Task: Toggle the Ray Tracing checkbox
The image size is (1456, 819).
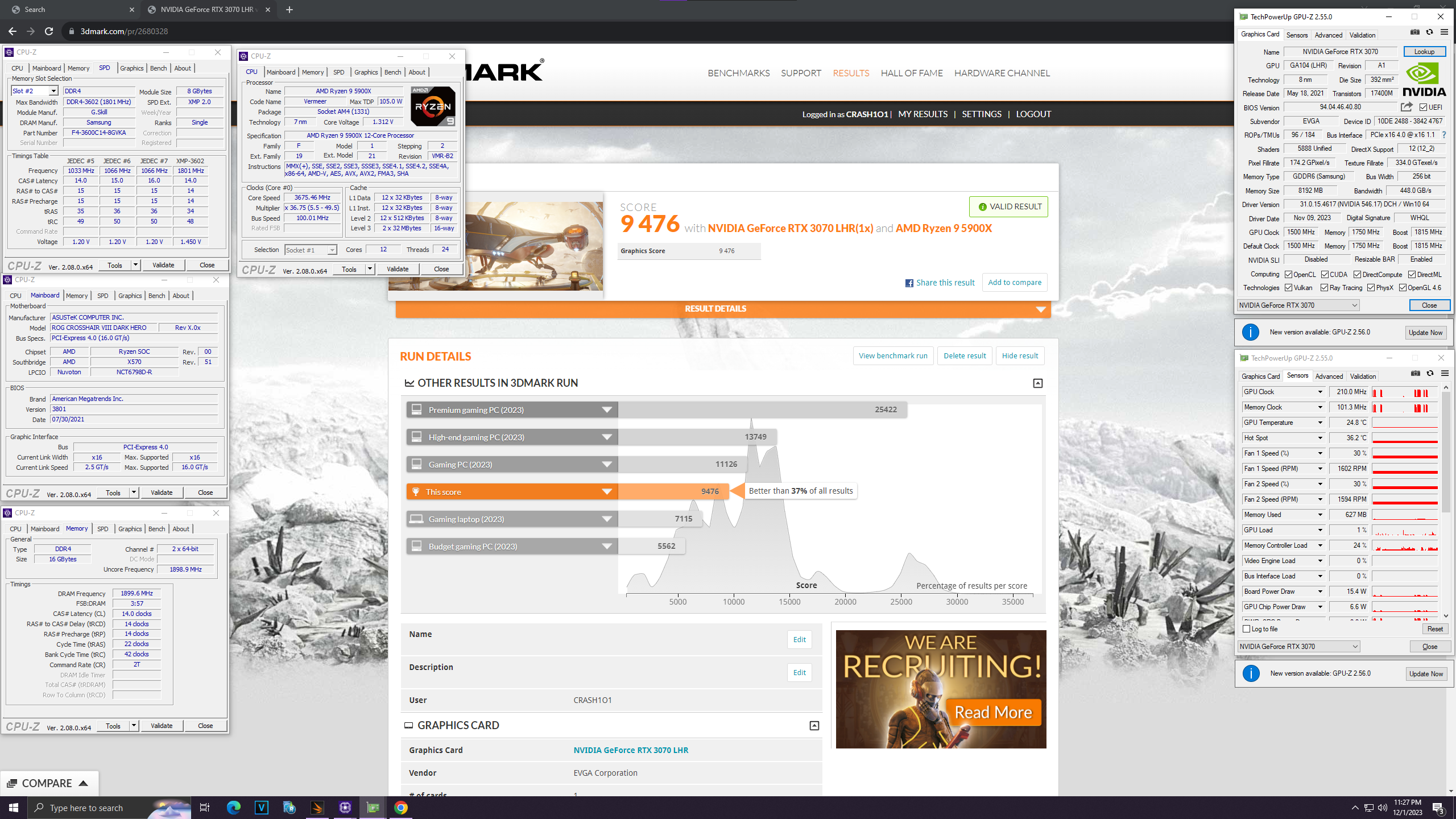Action: [x=1324, y=288]
